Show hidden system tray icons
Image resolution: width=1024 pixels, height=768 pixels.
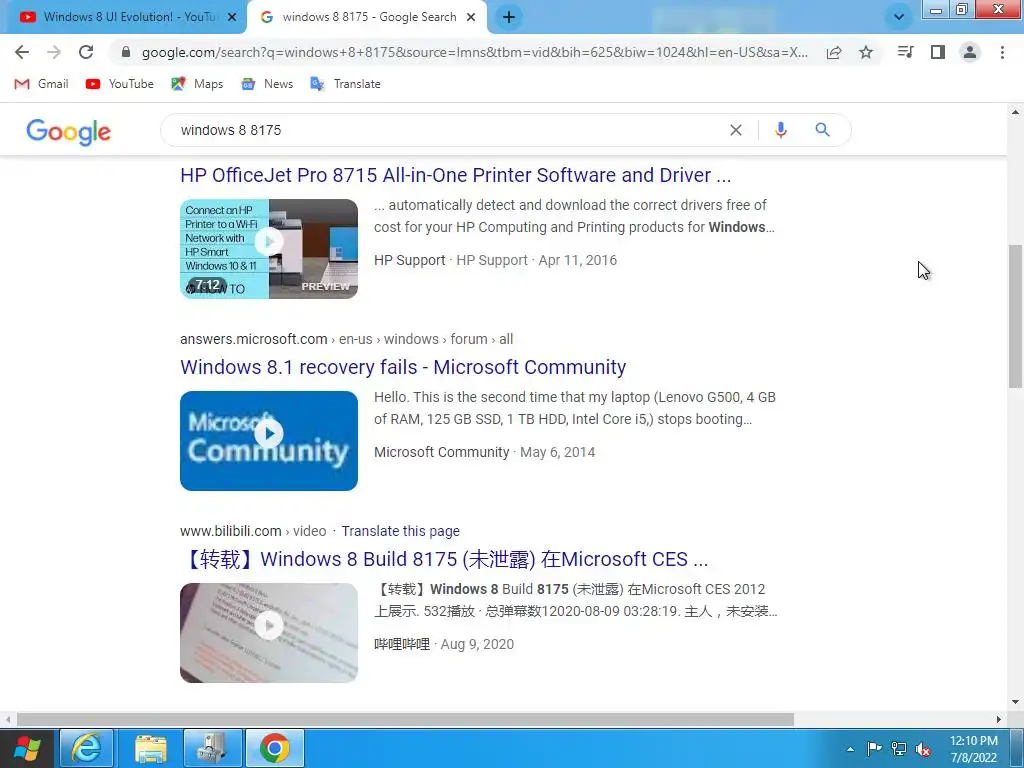point(850,749)
